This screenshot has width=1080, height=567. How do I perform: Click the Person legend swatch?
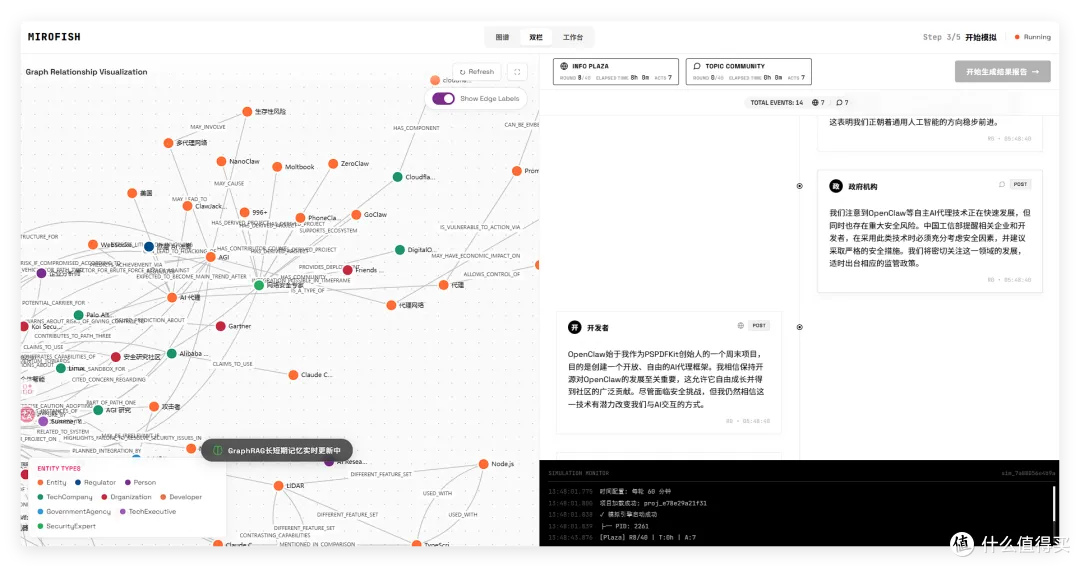127,482
